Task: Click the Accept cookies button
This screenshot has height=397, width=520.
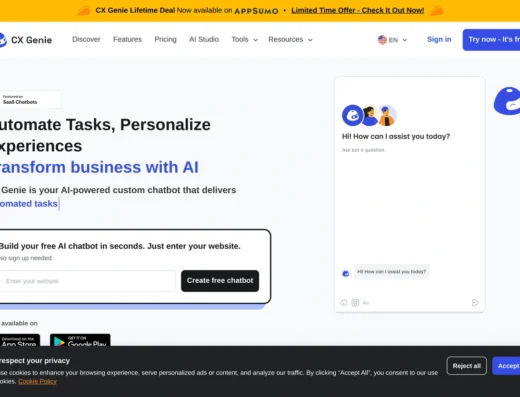Action: [506, 366]
